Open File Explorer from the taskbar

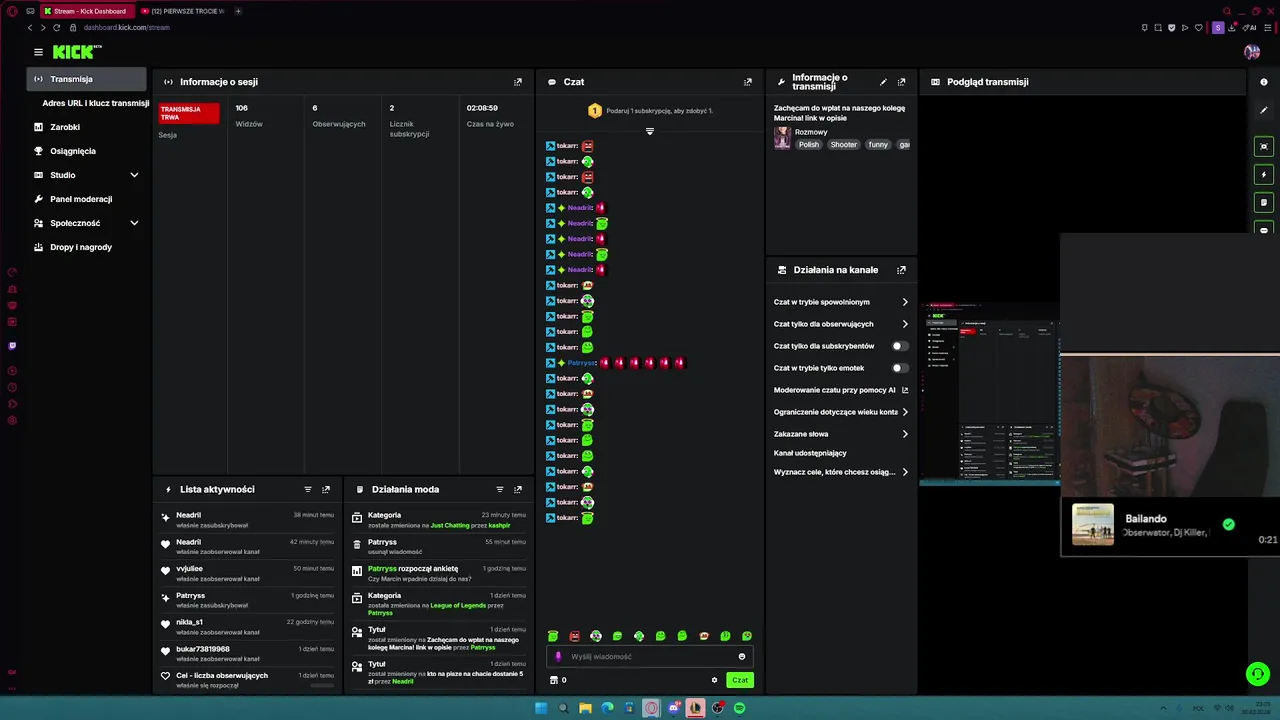[585, 708]
